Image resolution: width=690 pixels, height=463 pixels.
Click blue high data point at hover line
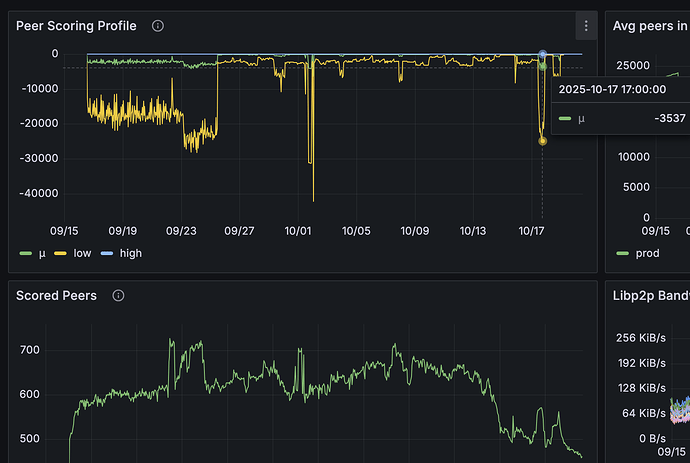(542, 54)
